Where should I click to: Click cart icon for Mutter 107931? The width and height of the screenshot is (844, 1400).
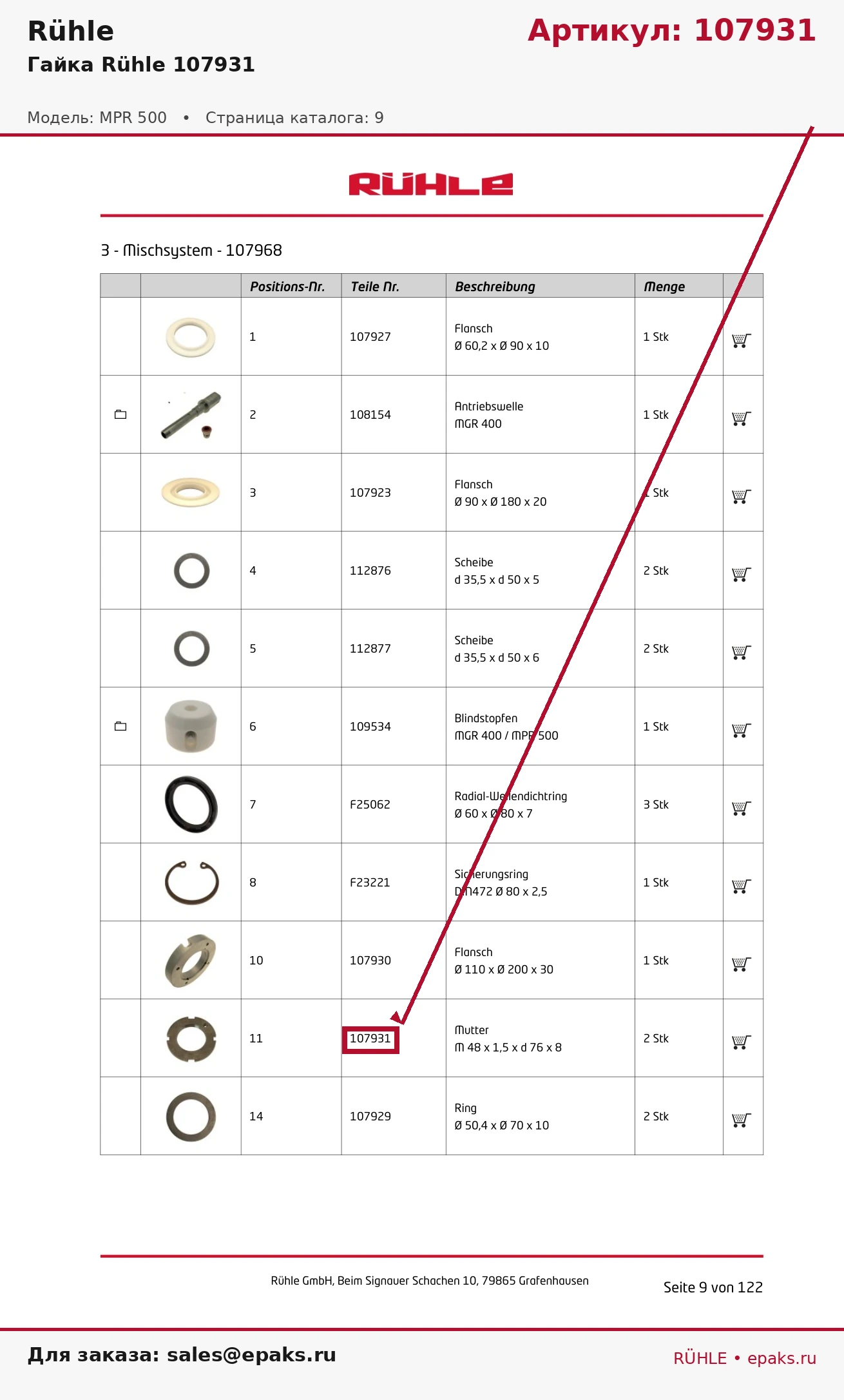(x=742, y=1042)
